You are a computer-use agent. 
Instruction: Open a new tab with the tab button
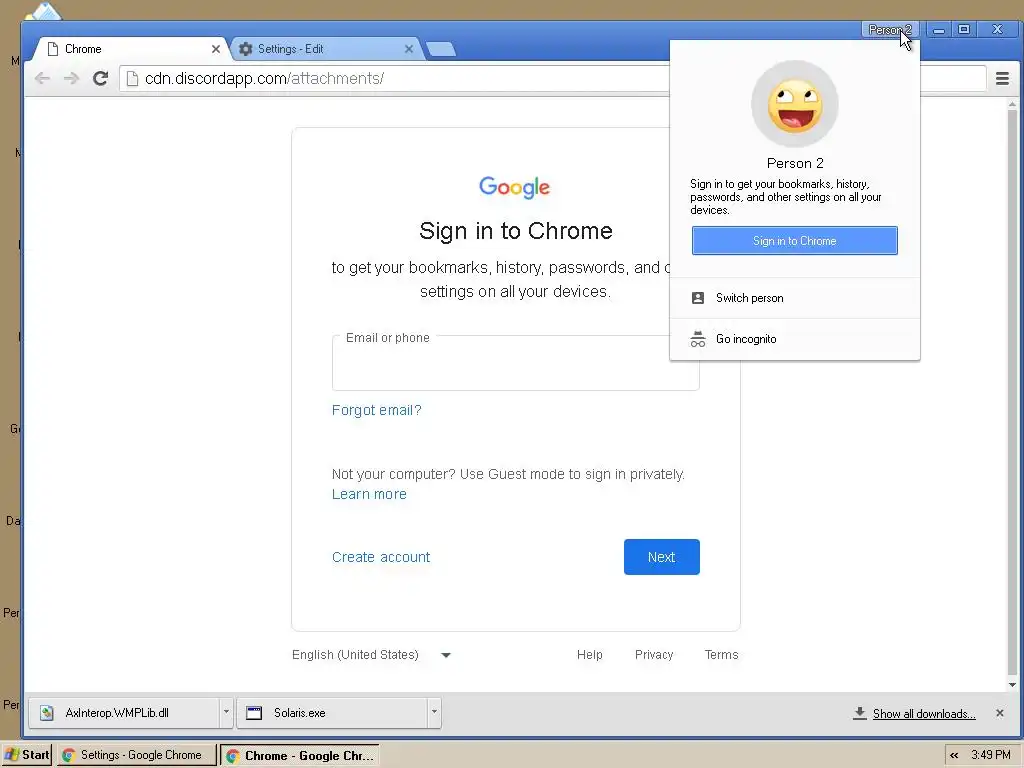pos(441,49)
